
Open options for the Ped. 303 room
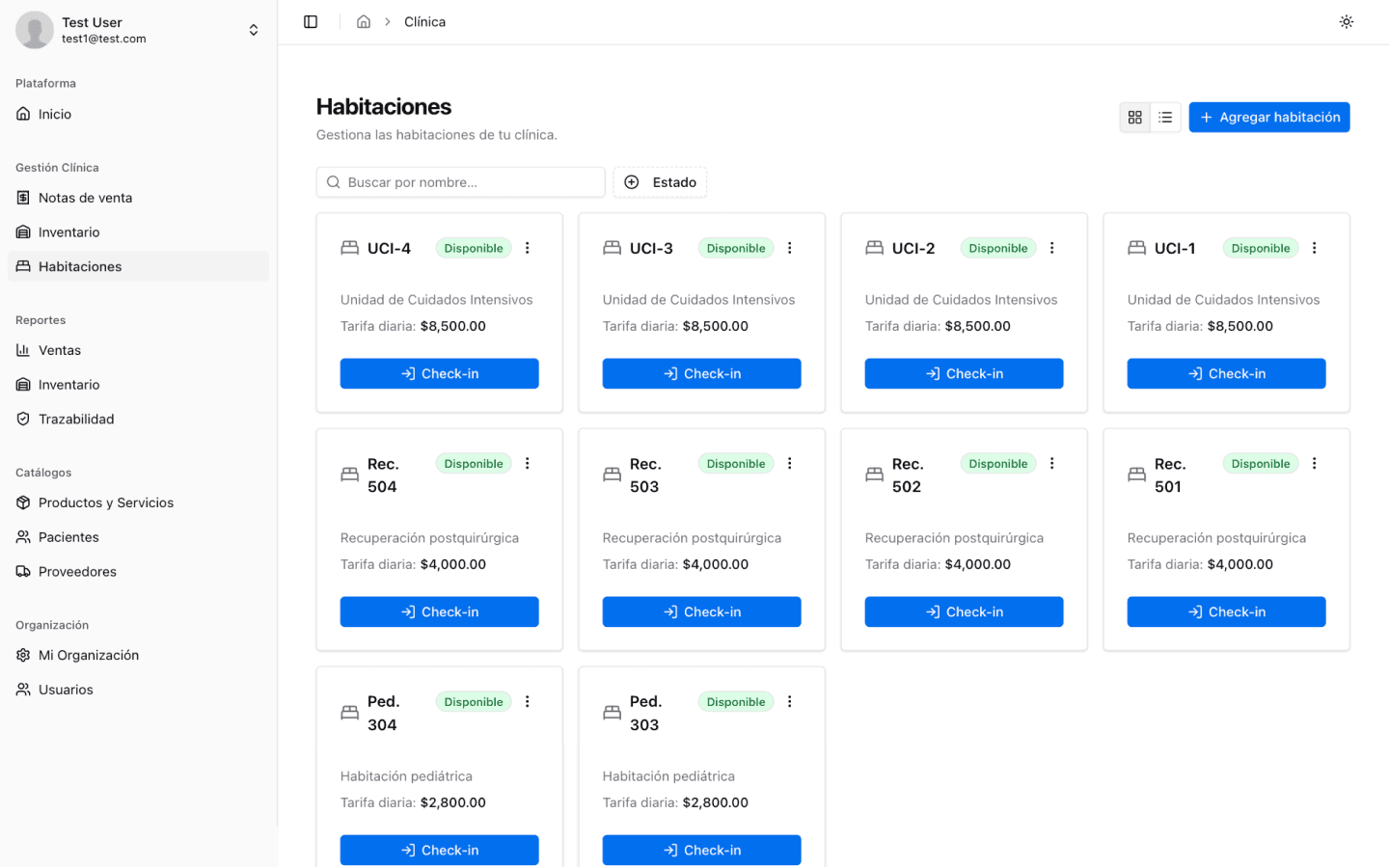pyautogui.click(x=790, y=702)
